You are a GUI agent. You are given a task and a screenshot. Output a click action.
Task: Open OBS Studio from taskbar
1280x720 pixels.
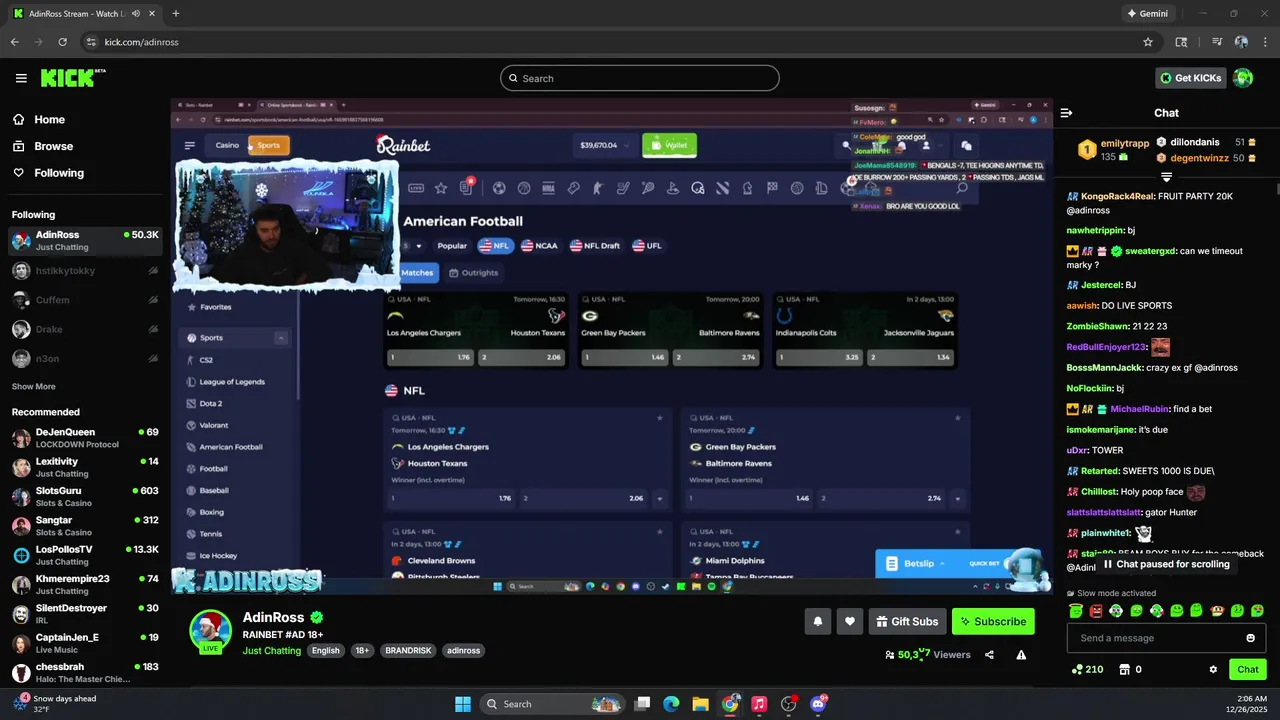tap(789, 704)
